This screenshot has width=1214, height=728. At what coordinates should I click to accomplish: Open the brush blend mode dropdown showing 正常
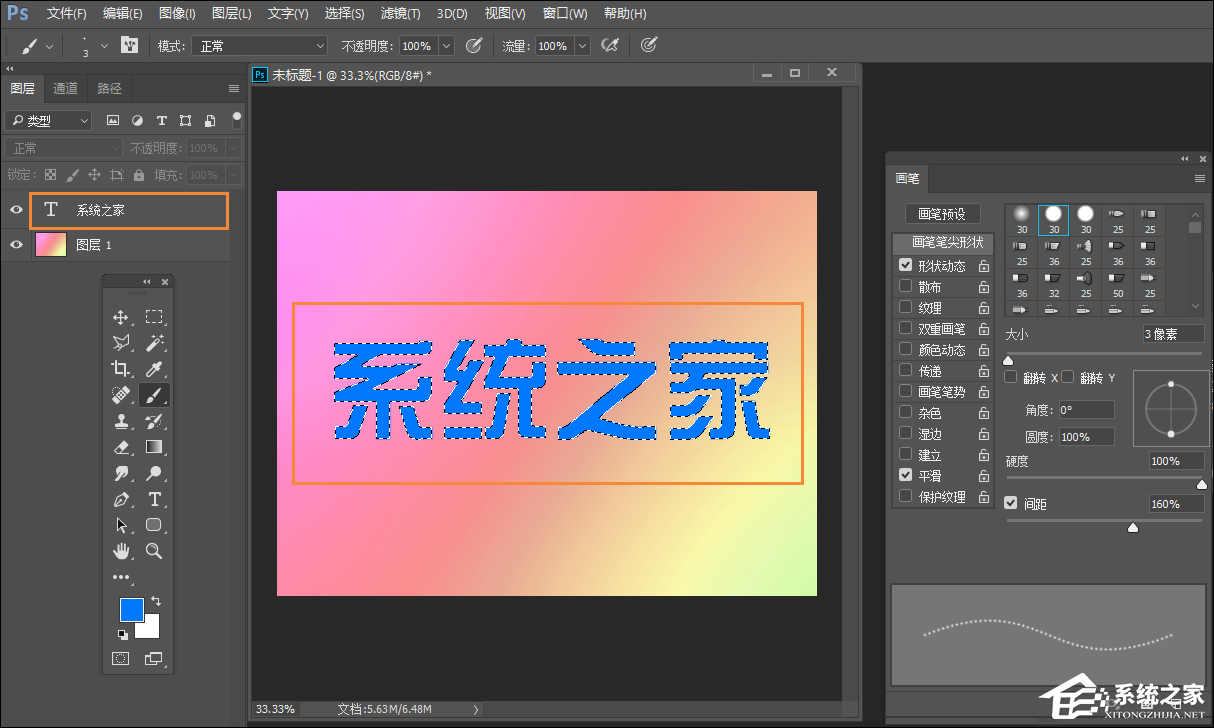click(258, 45)
